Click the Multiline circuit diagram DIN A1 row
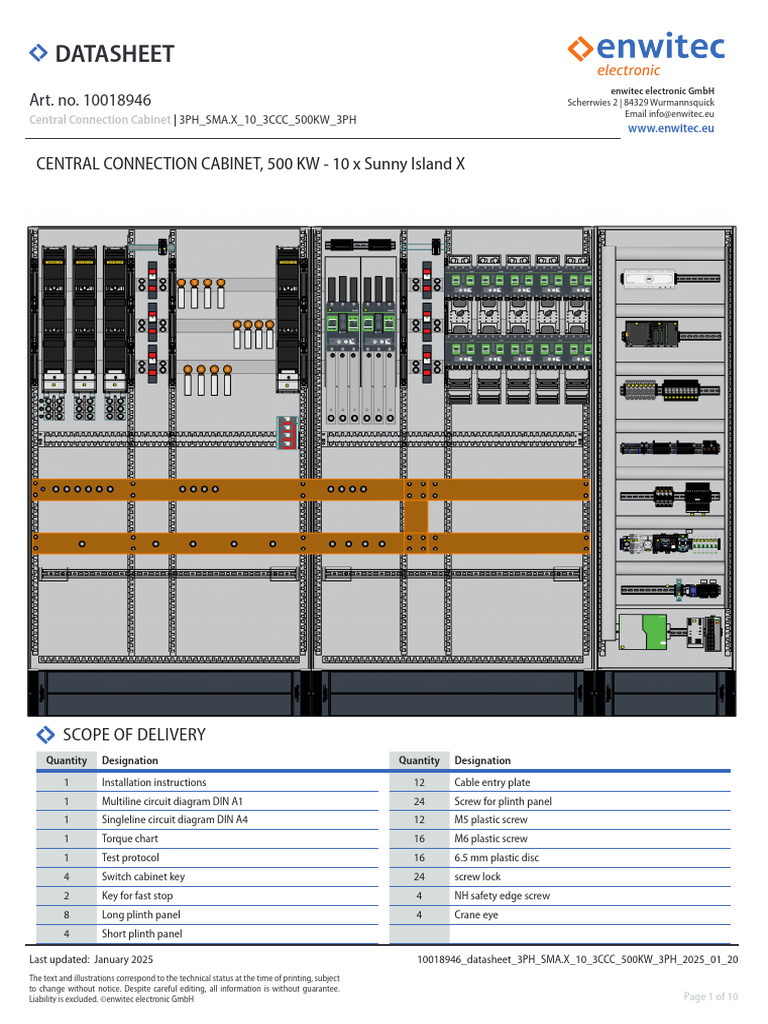Viewport: 768px width, 1024px height. (207, 801)
